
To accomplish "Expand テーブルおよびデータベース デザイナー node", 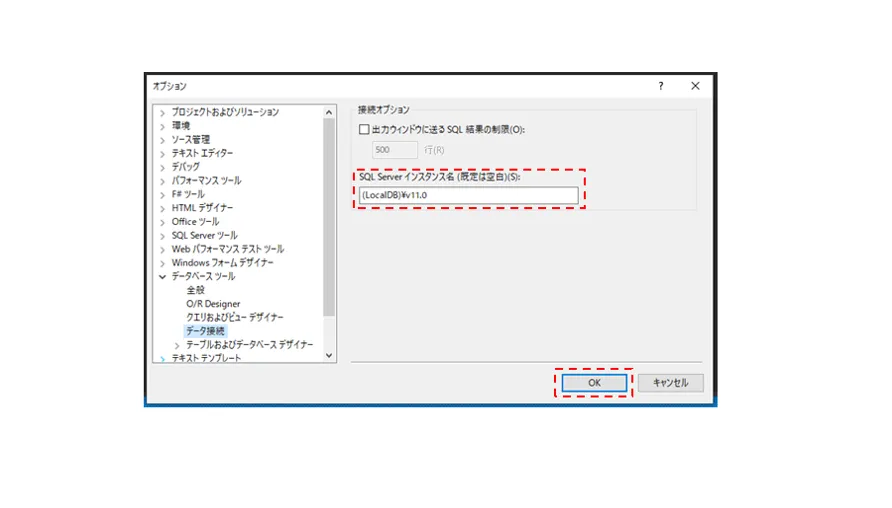I will 178,345.
